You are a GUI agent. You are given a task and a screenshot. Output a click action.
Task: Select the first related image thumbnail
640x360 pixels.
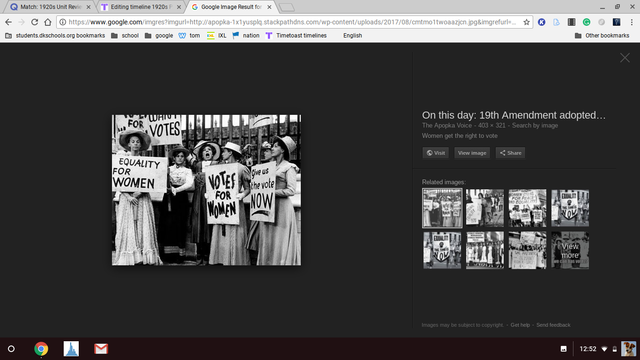tap(442, 208)
